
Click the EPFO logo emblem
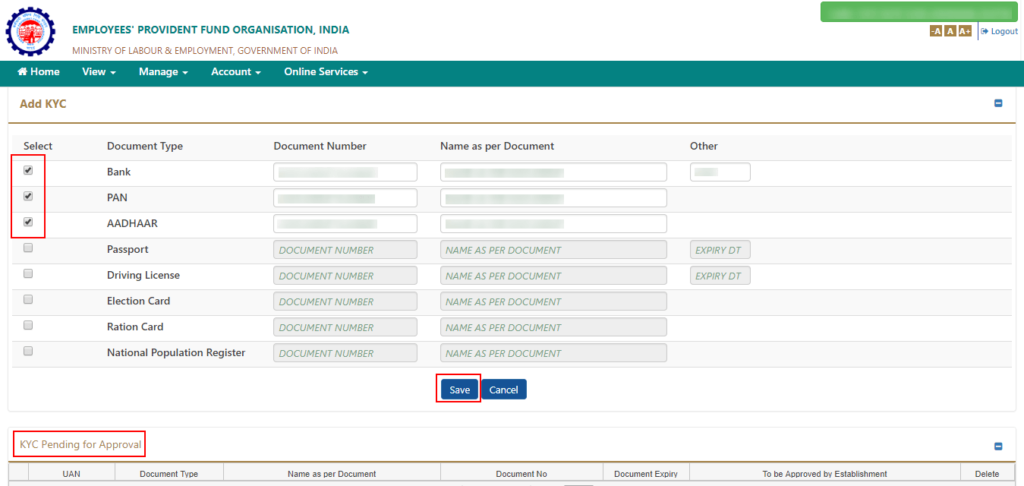pyautogui.click(x=31, y=31)
